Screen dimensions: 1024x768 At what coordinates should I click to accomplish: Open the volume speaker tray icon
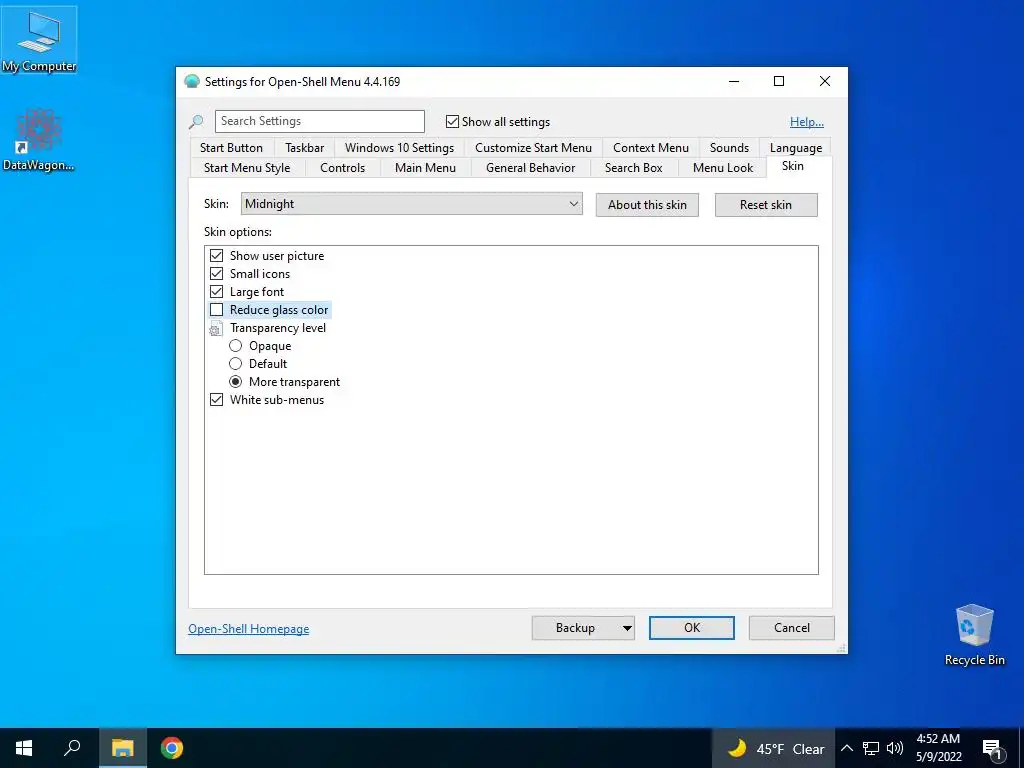click(895, 748)
